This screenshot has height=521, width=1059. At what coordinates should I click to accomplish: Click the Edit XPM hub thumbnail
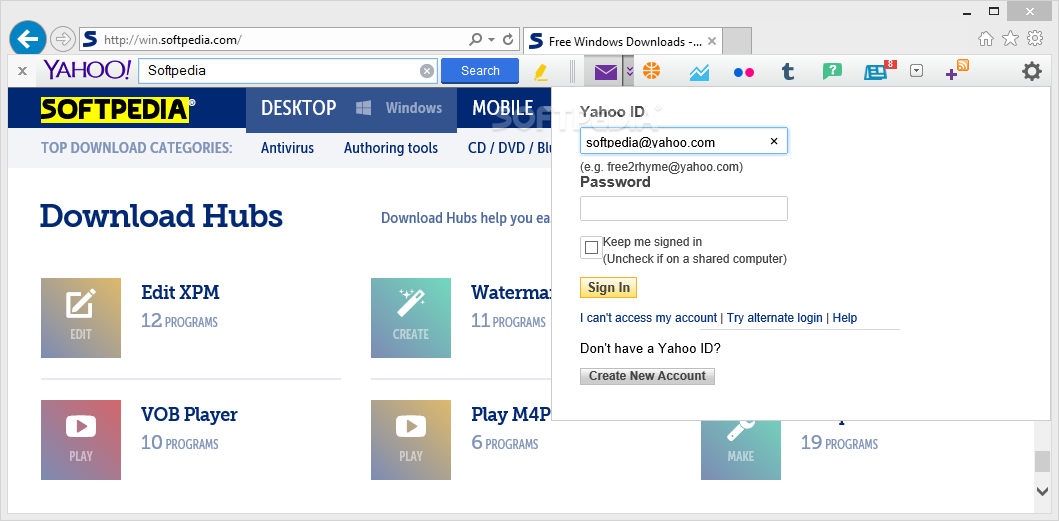click(81, 318)
